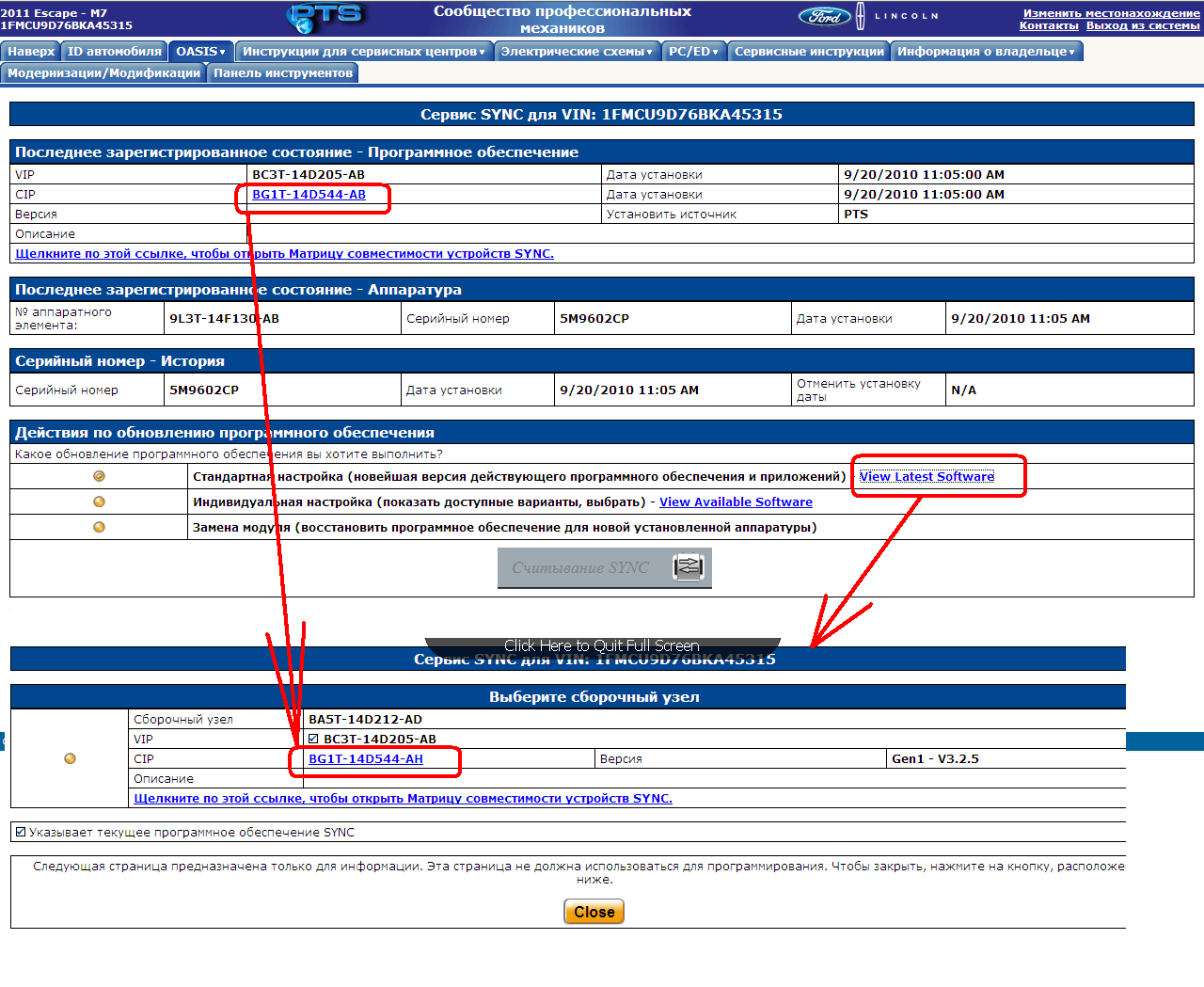Click the BC3T-14D205-AB VIP value in top table

coord(309,175)
